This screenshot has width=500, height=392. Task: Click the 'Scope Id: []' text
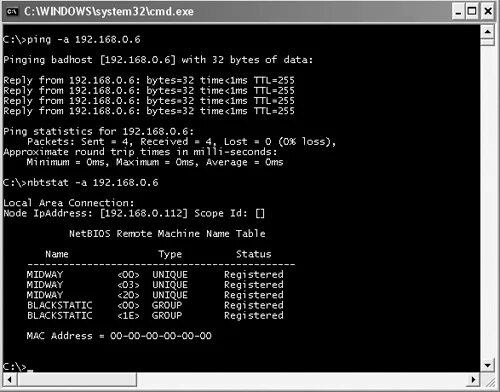[229, 213]
